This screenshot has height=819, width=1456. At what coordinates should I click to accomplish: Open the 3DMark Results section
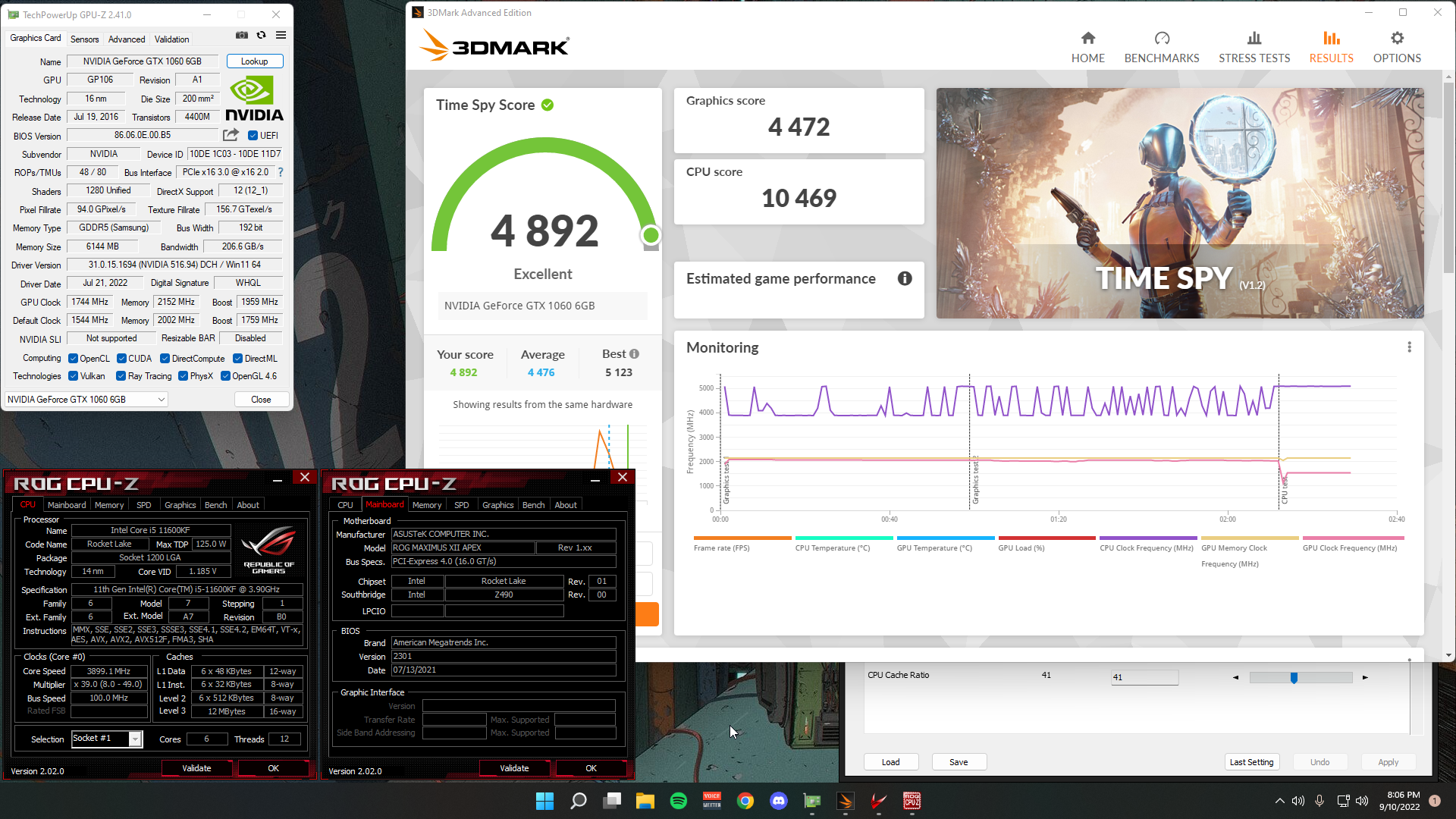click(1331, 47)
